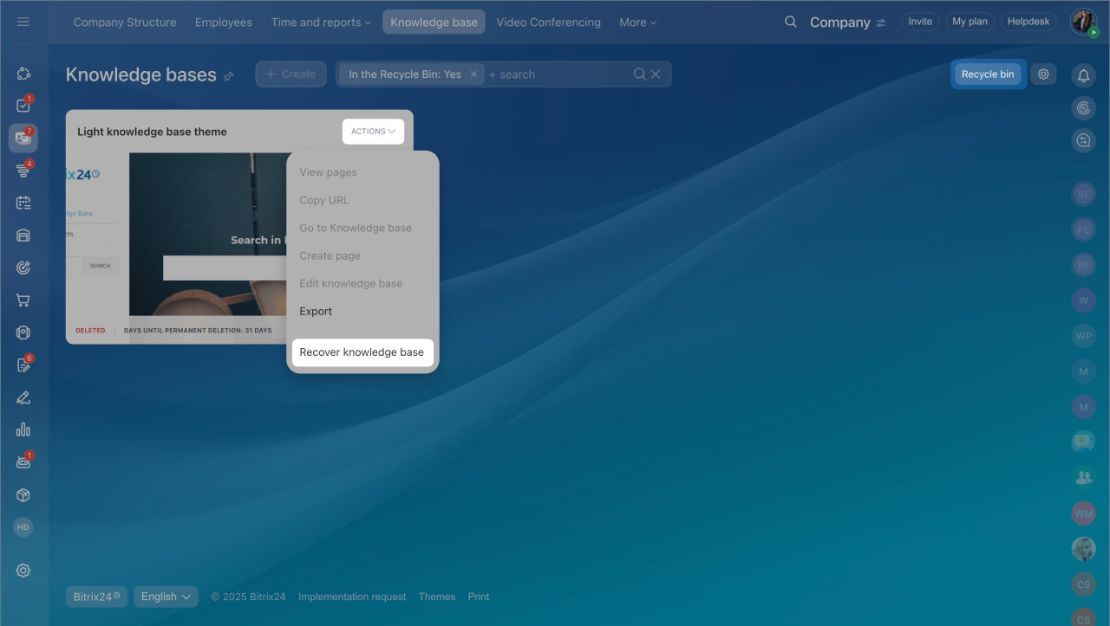1110x626 pixels.
Task: Click the Create button
Action: [291, 74]
